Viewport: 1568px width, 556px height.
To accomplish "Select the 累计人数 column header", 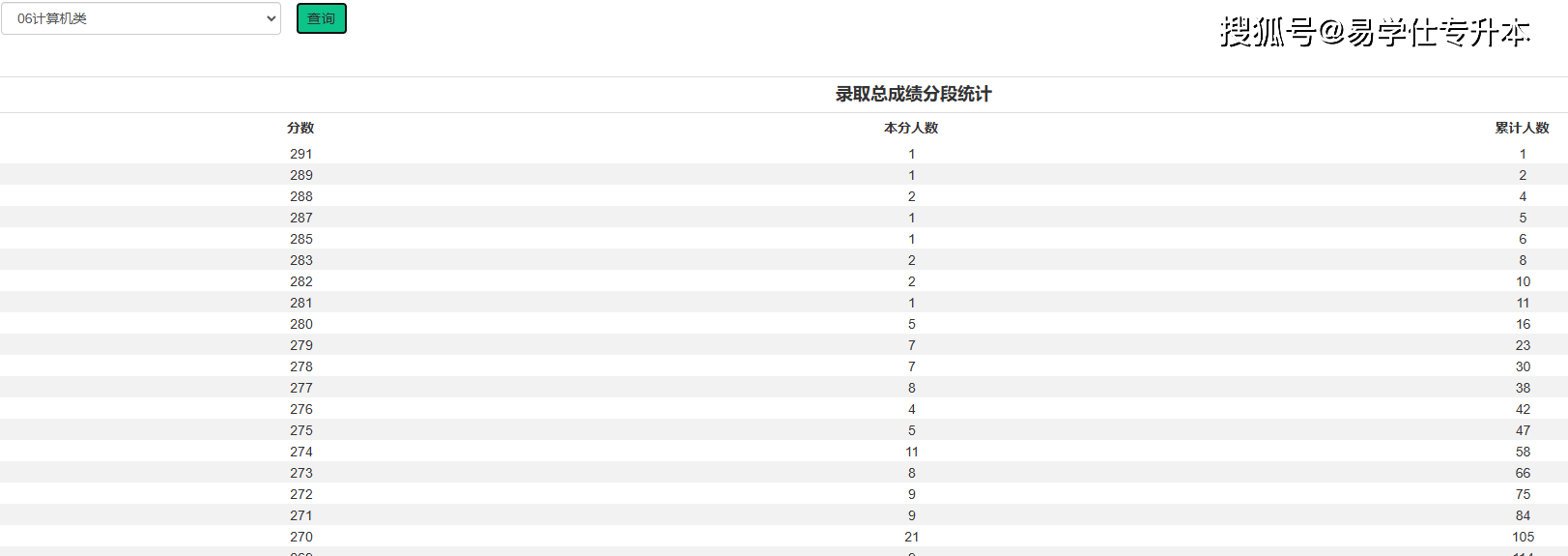I will click(1523, 128).
